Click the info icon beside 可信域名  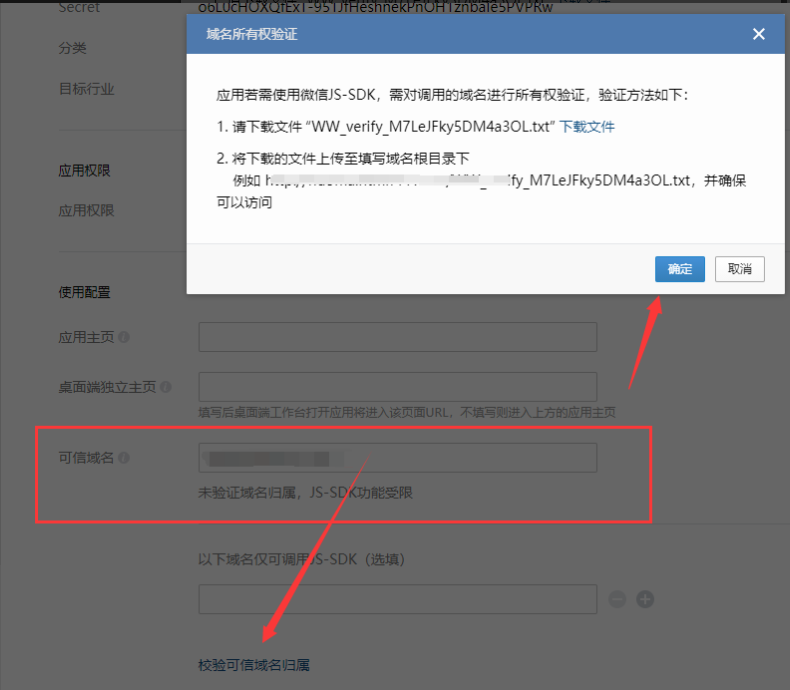coord(124,458)
